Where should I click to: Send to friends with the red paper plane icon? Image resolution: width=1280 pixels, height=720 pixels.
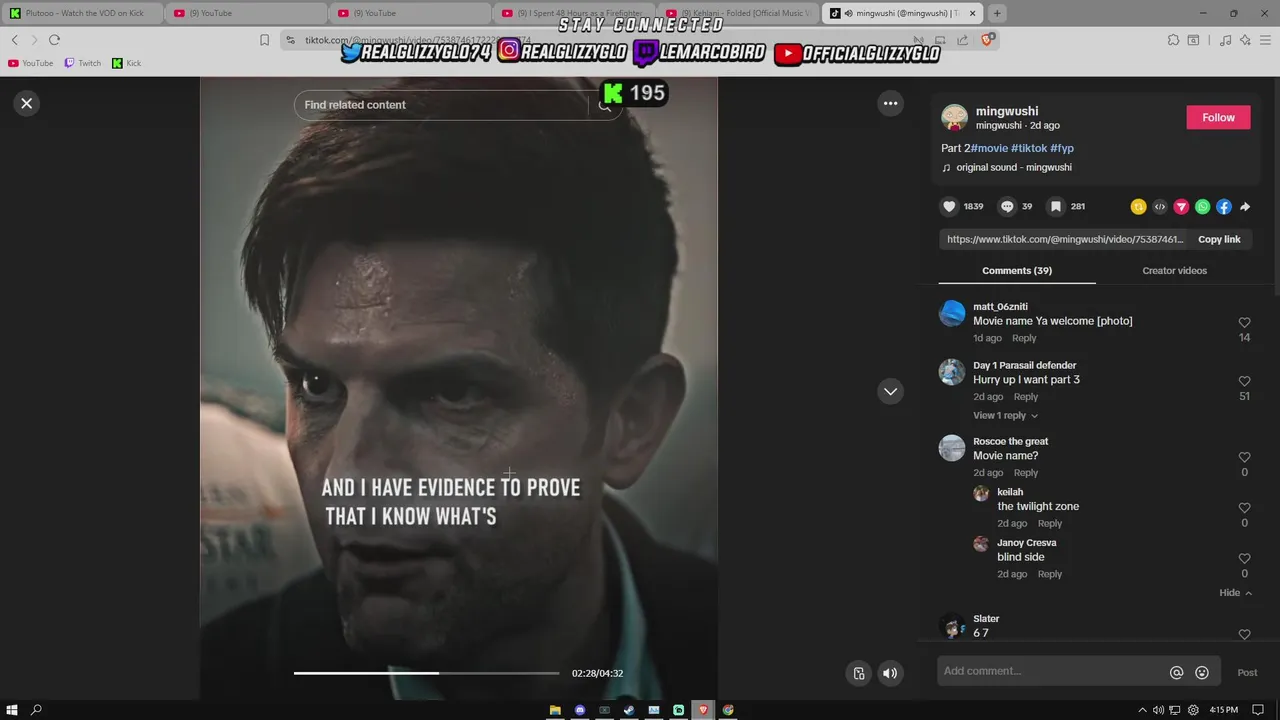[x=1181, y=207]
